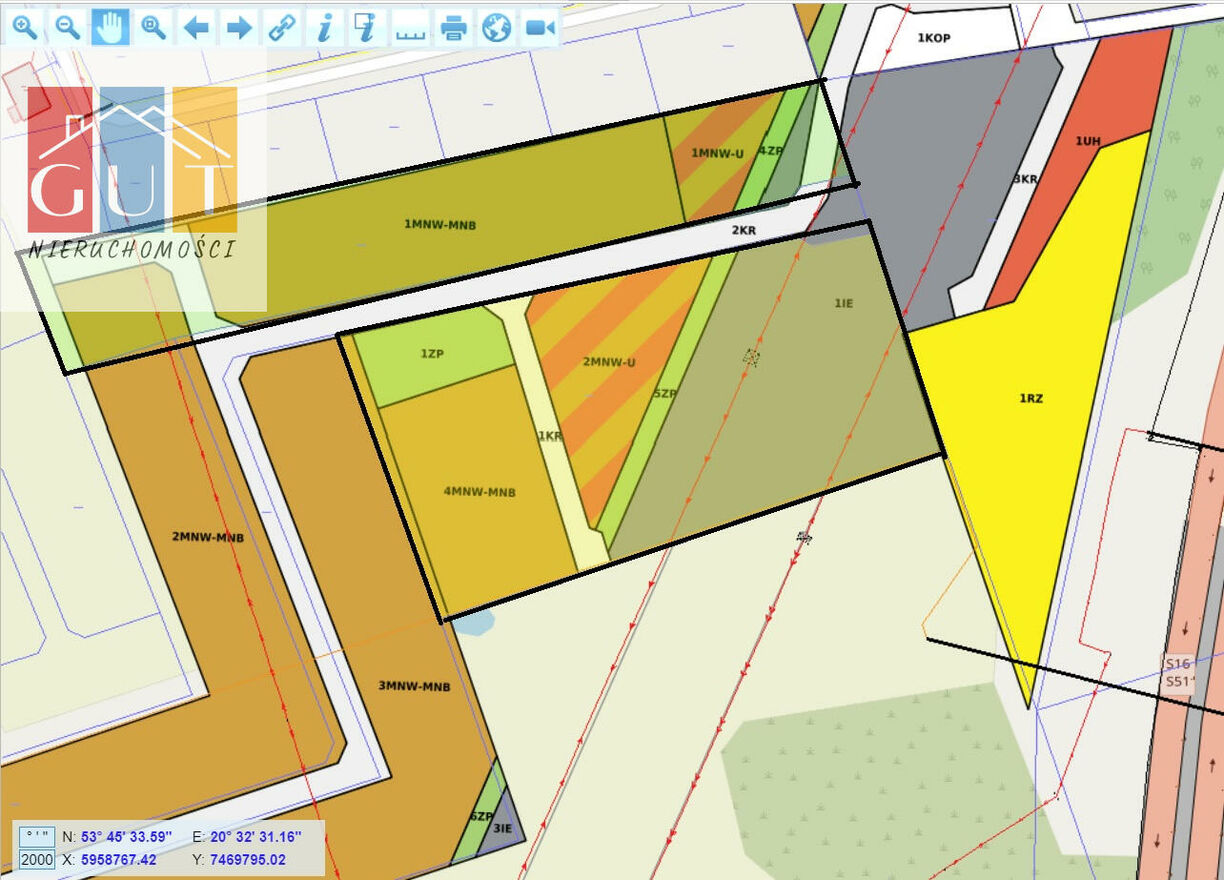Click the 2000 coordinate system button
The image size is (1224, 880).
tap(37, 860)
